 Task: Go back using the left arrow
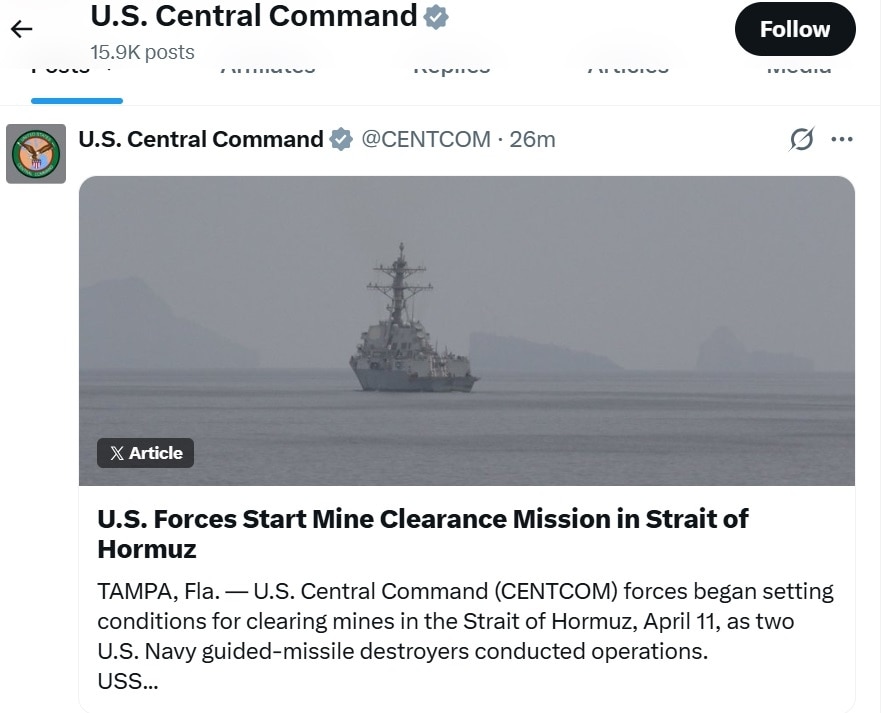tap(21, 29)
